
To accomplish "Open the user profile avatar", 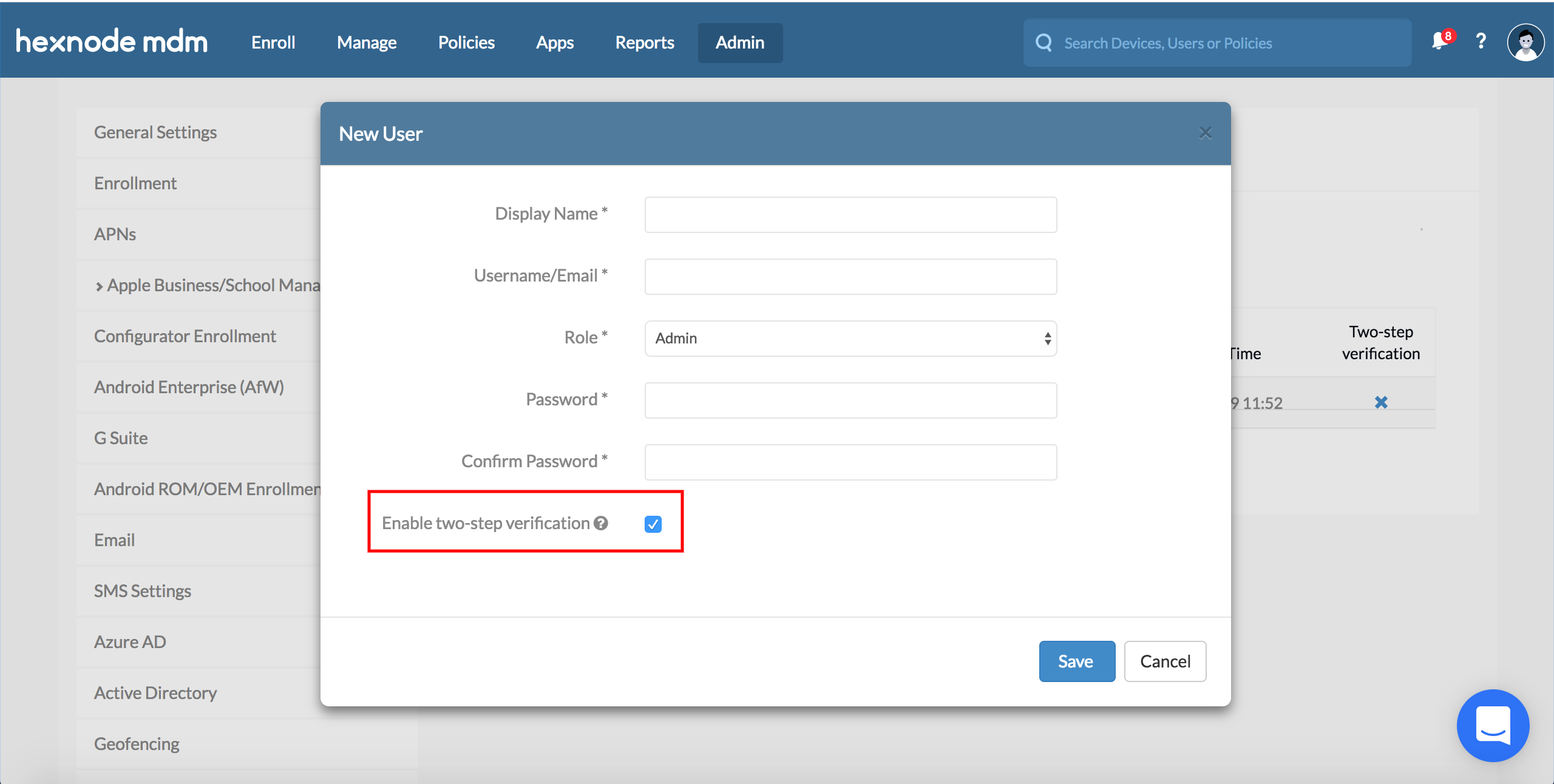I will pos(1525,42).
